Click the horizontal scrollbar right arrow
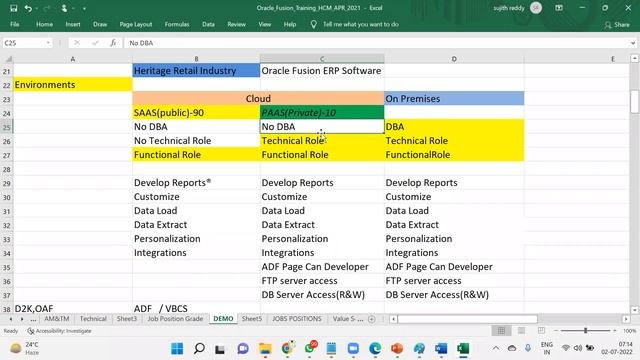The width and height of the screenshot is (640, 360). click(626, 319)
